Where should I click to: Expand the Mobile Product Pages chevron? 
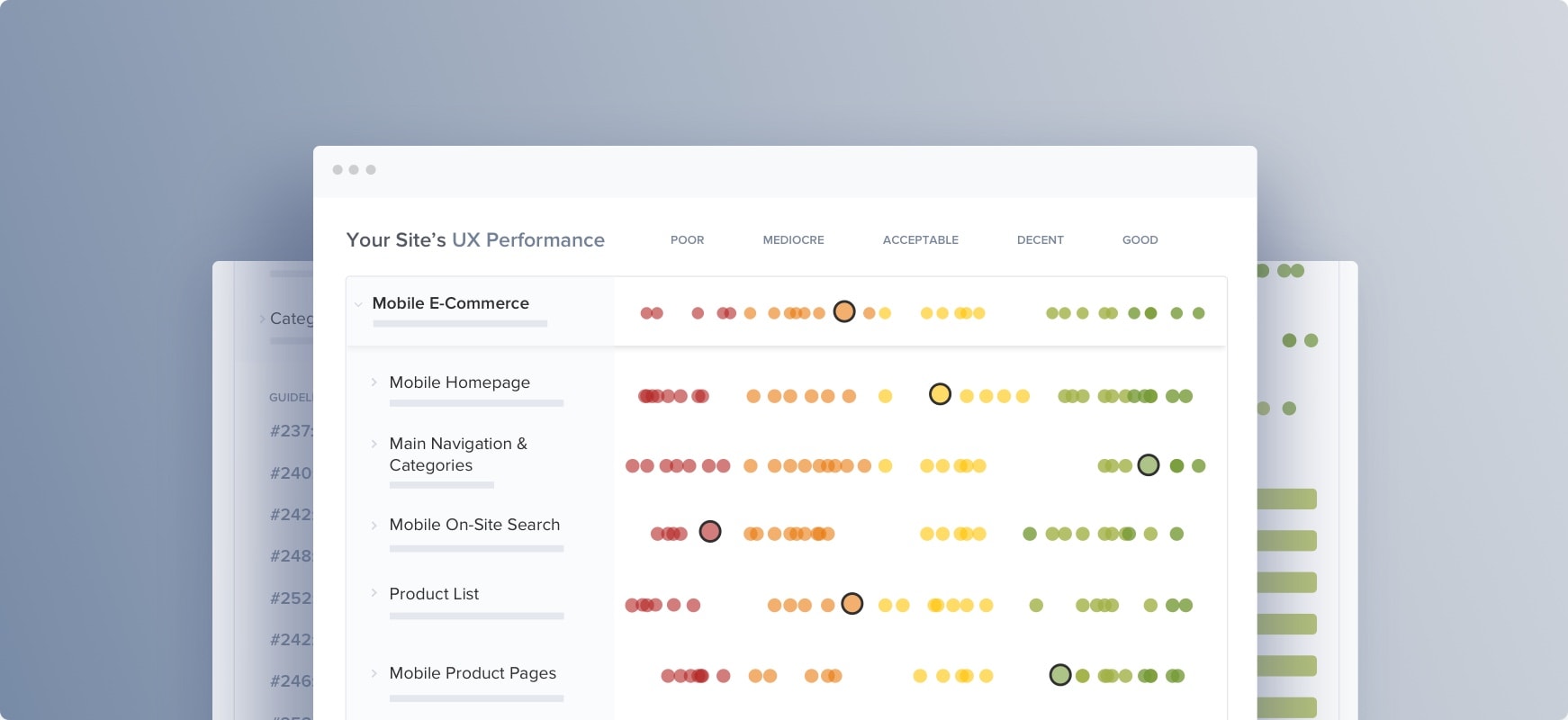pyautogui.click(x=374, y=673)
